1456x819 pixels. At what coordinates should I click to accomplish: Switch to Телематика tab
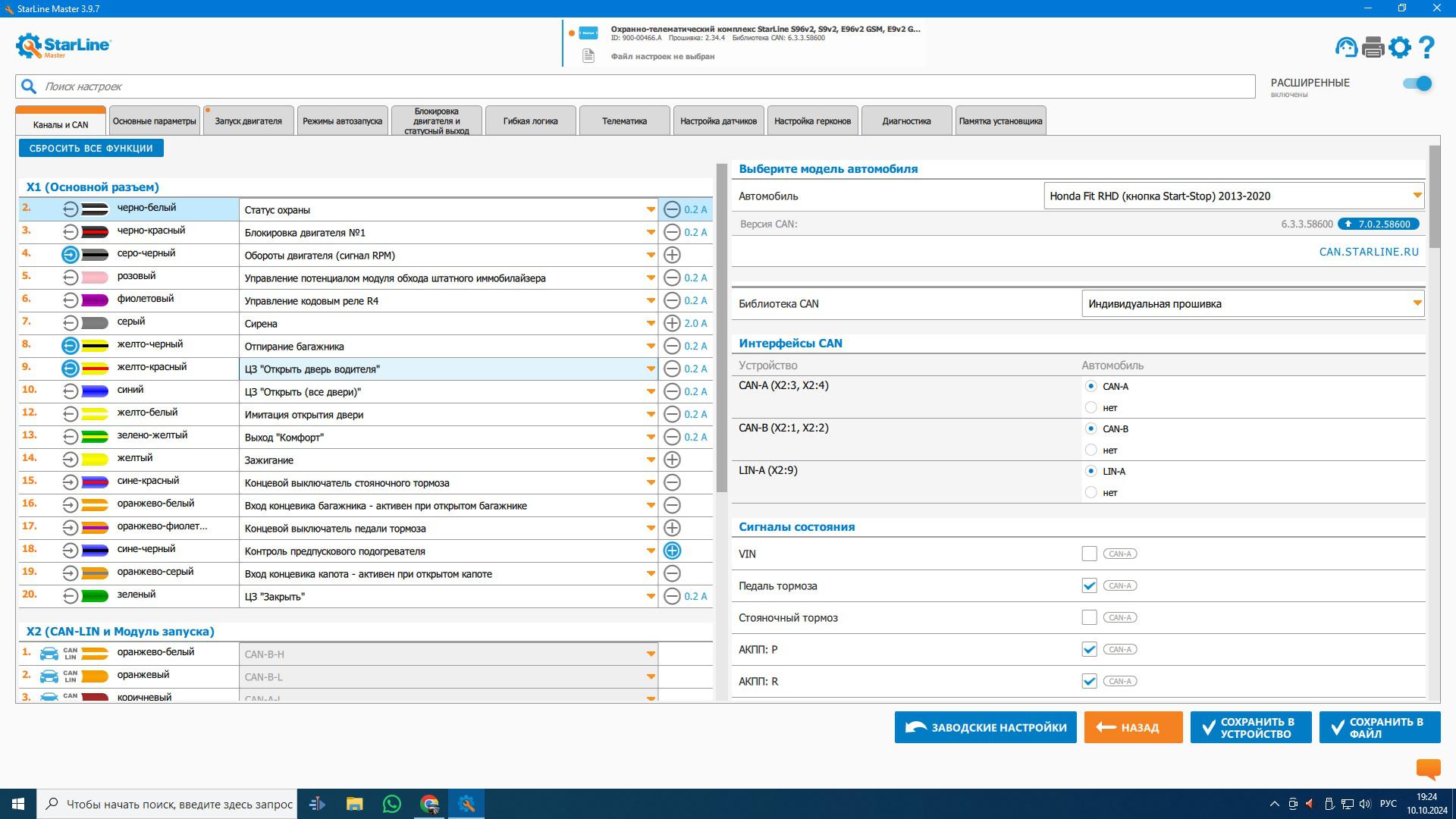(624, 121)
